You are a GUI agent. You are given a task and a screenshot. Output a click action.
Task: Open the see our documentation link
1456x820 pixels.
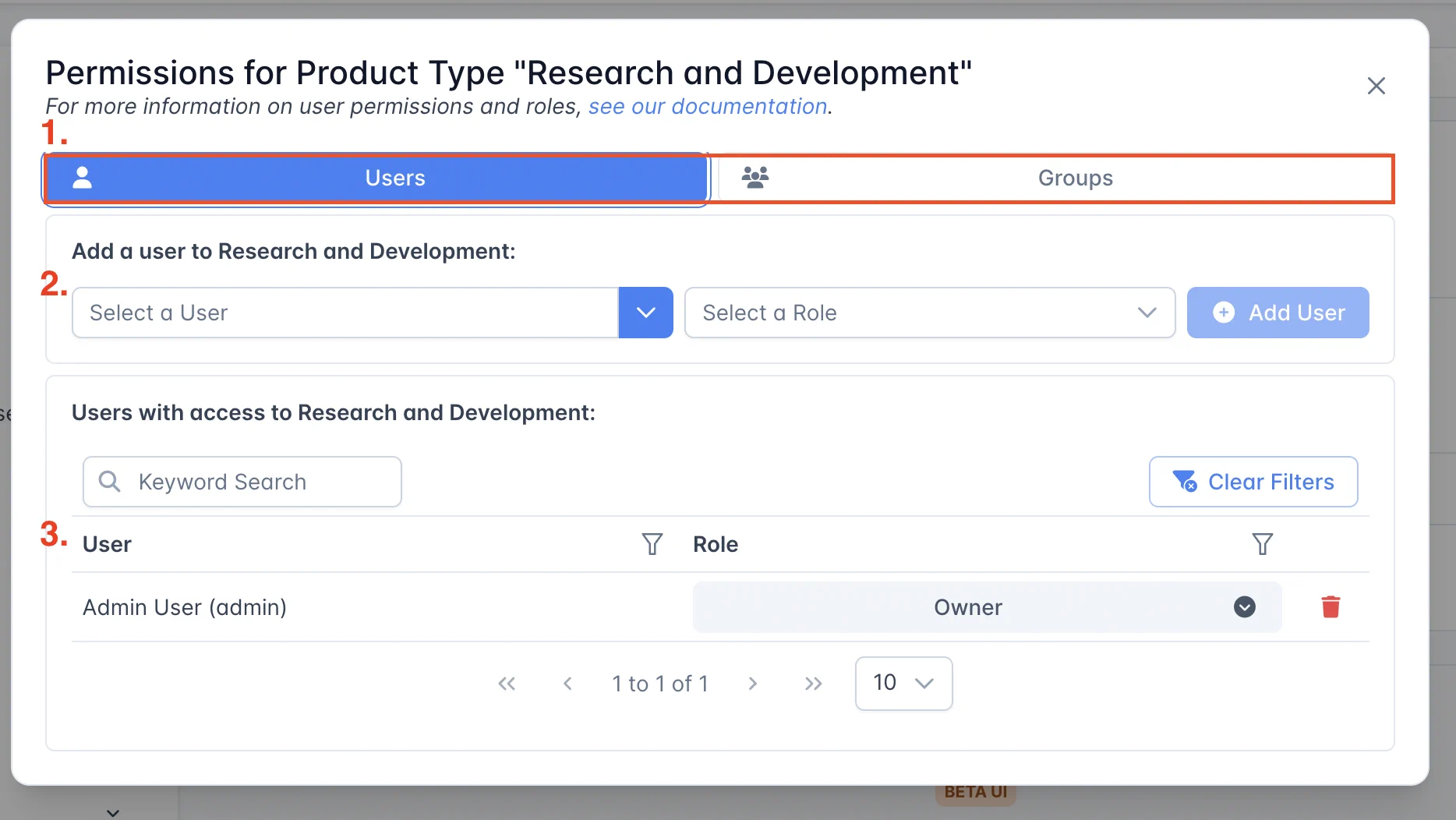pos(707,107)
